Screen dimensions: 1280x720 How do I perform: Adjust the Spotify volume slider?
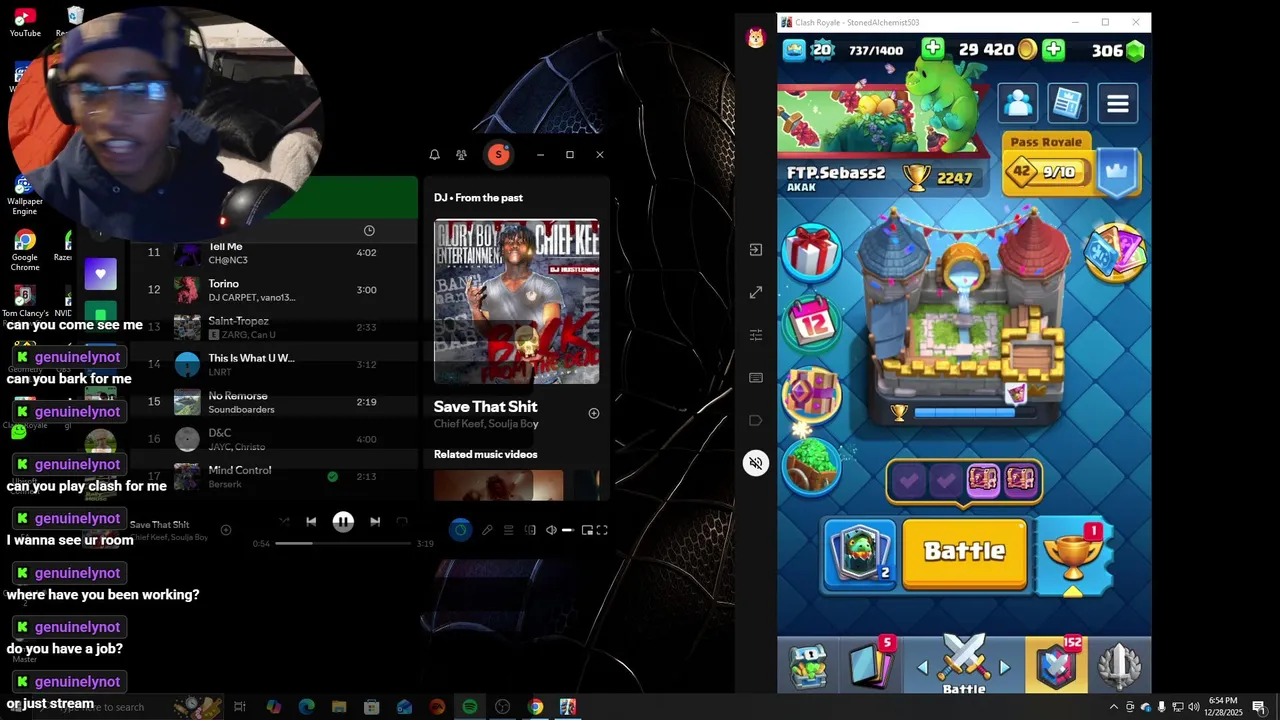pyautogui.click(x=567, y=530)
